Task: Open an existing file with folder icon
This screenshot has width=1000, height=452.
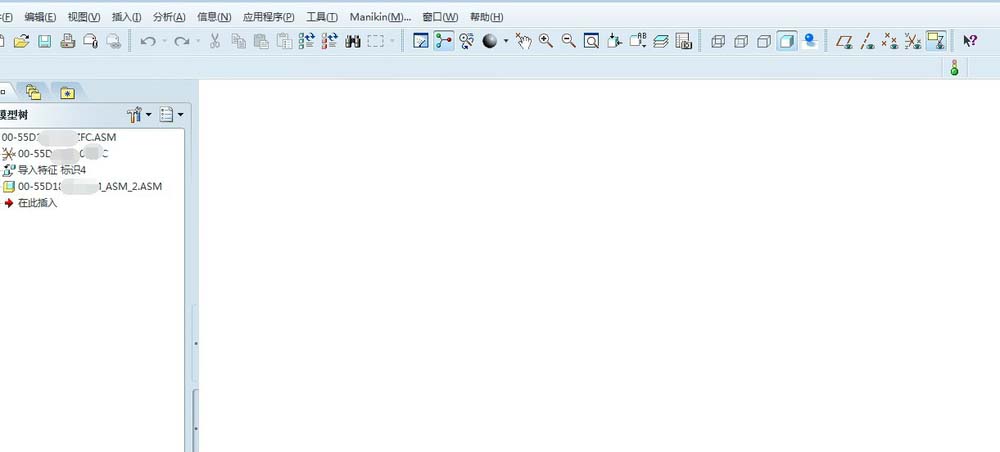Action: click(x=22, y=41)
